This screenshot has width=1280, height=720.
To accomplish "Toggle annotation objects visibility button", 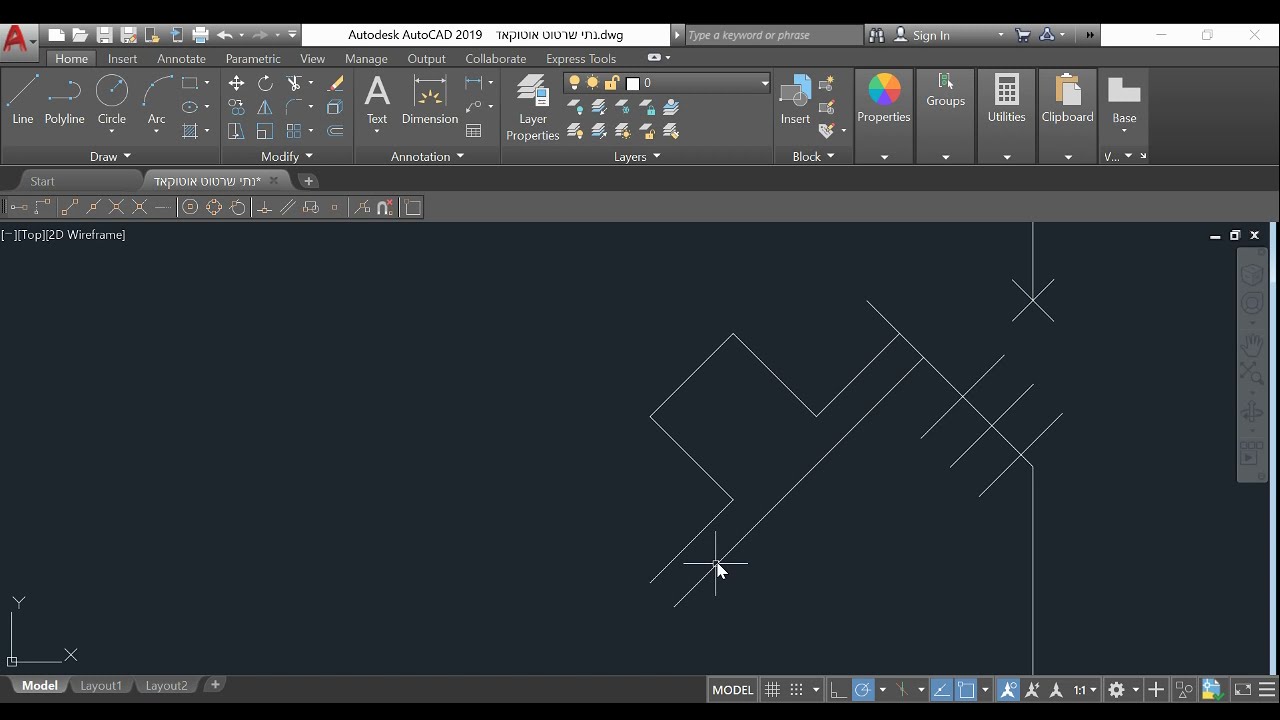I will point(1008,690).
